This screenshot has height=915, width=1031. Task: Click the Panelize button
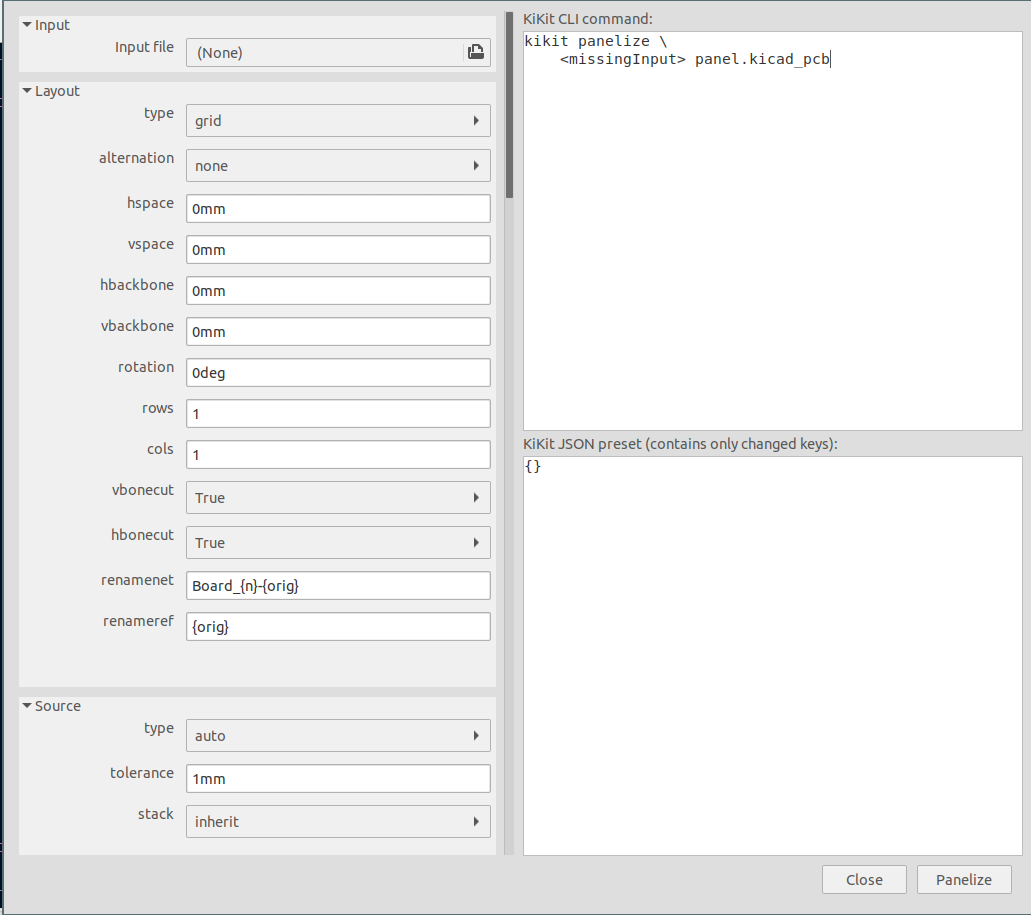[964, 880]
